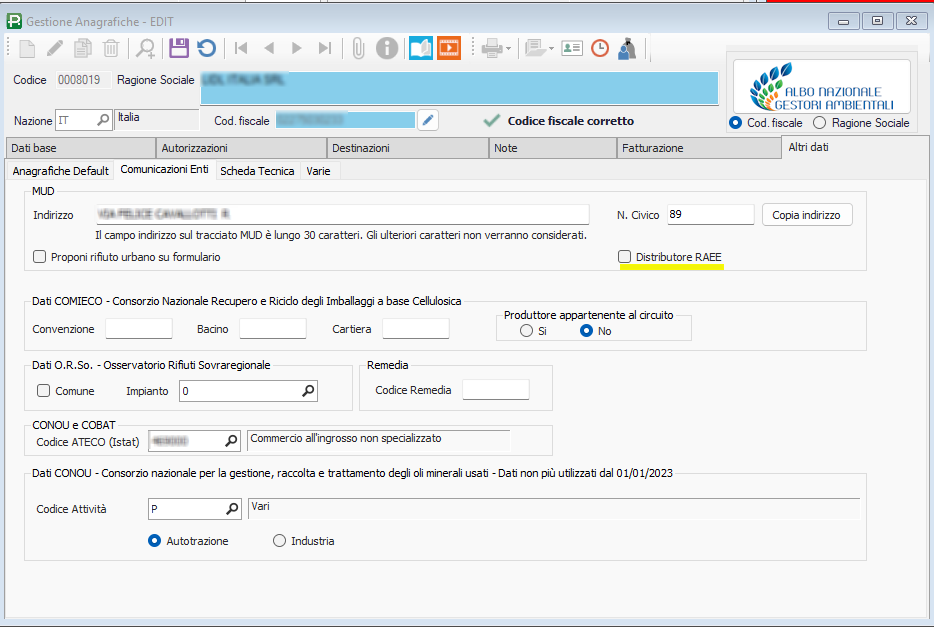
Task: Click the Codice Remedia input field
Action: coord(495,390)
